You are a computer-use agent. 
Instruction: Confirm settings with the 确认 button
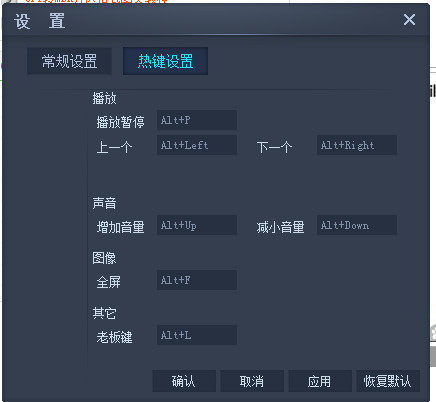[x=184, y=381]
